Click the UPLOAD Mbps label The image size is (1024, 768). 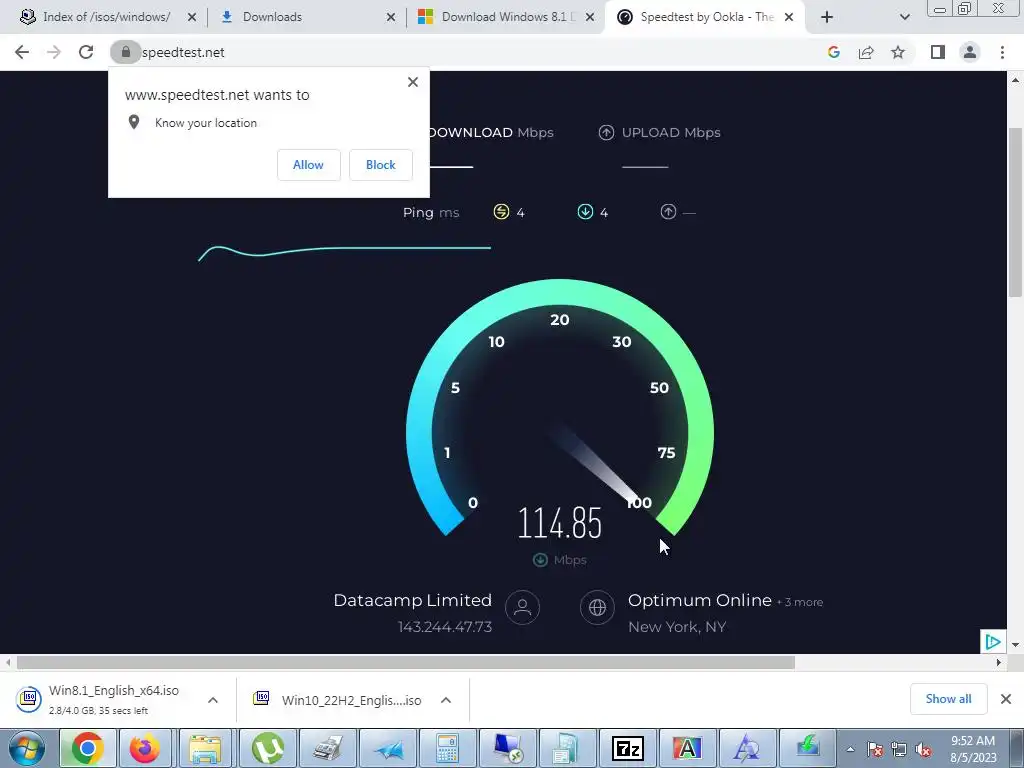671,133
